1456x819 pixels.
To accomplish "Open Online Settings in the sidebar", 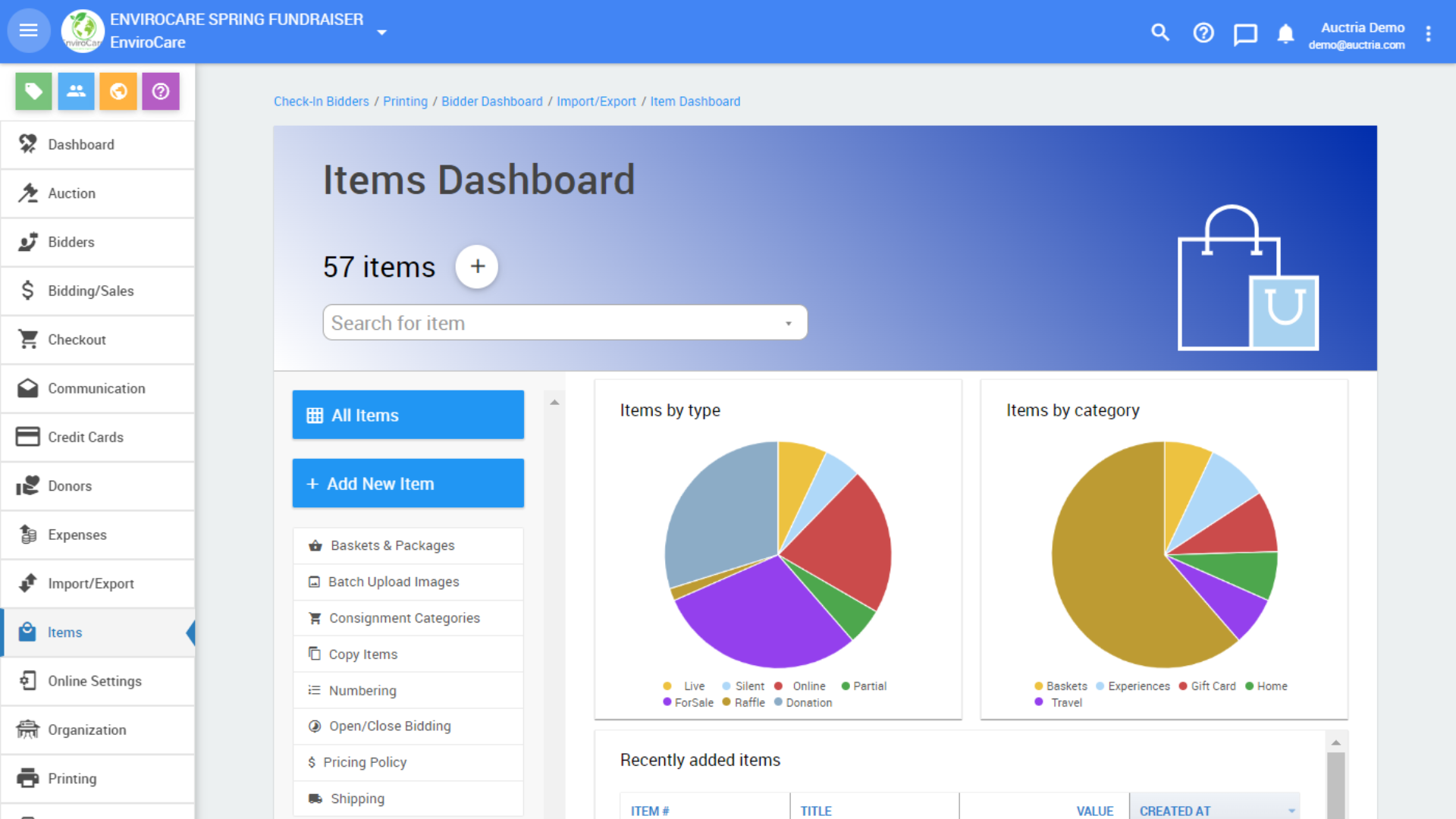I will (x=95, y=681).
